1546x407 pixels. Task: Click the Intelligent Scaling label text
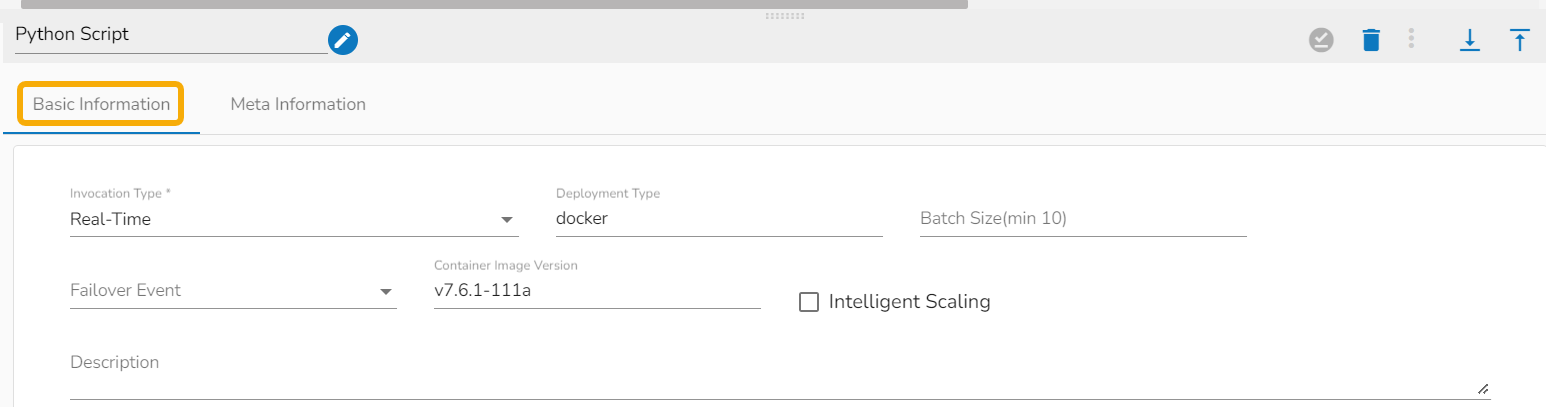909,301
